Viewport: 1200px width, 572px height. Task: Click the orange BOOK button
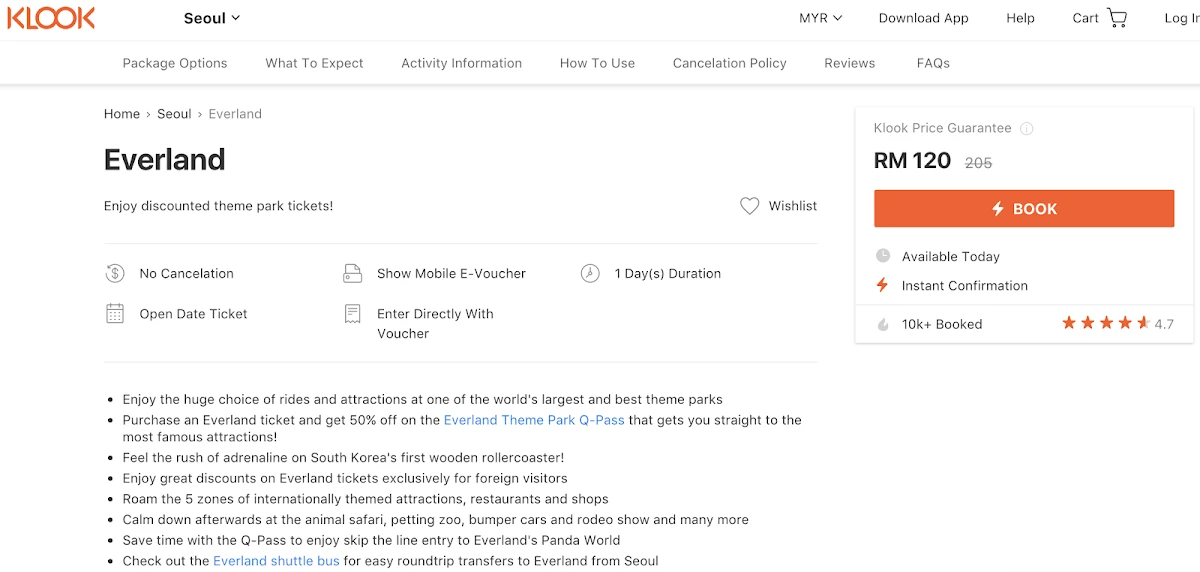pos(1024,209)
